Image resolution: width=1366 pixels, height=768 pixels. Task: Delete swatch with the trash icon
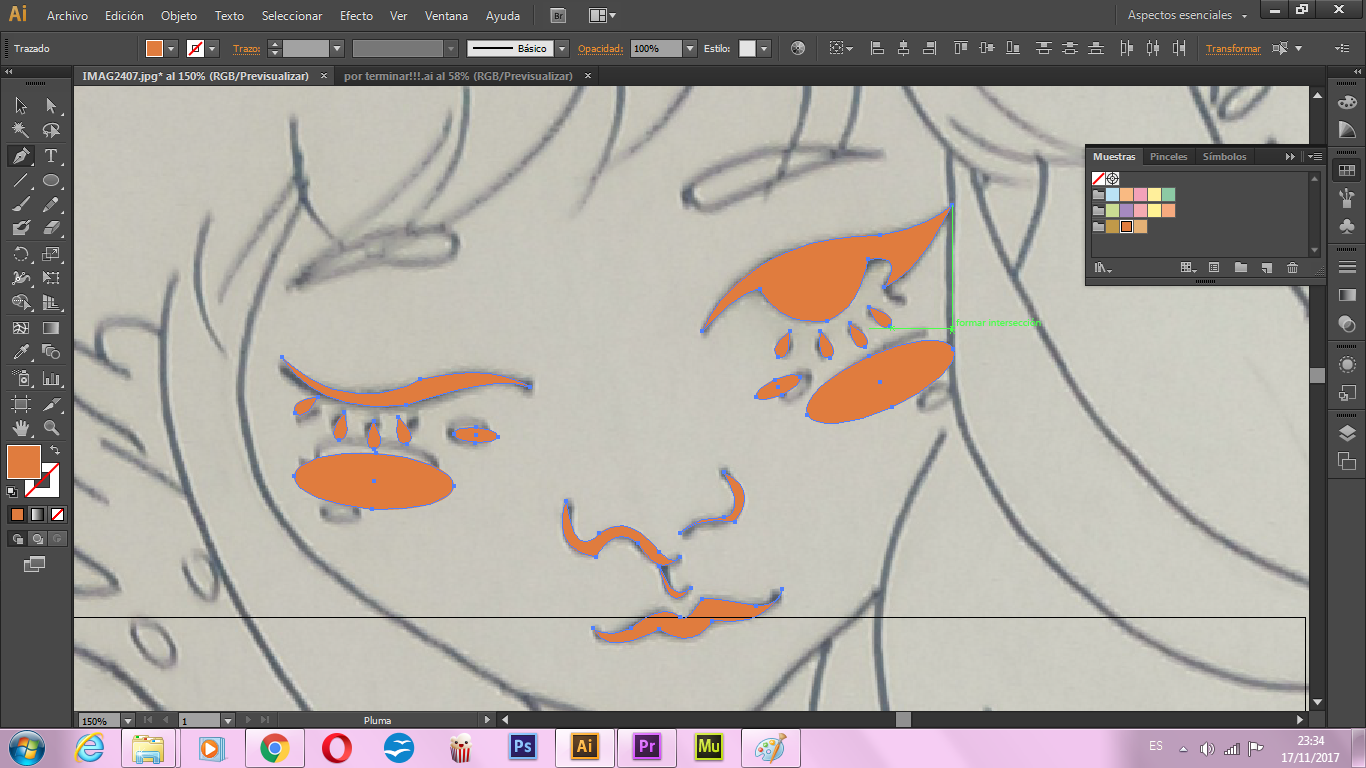point(1292,268)
